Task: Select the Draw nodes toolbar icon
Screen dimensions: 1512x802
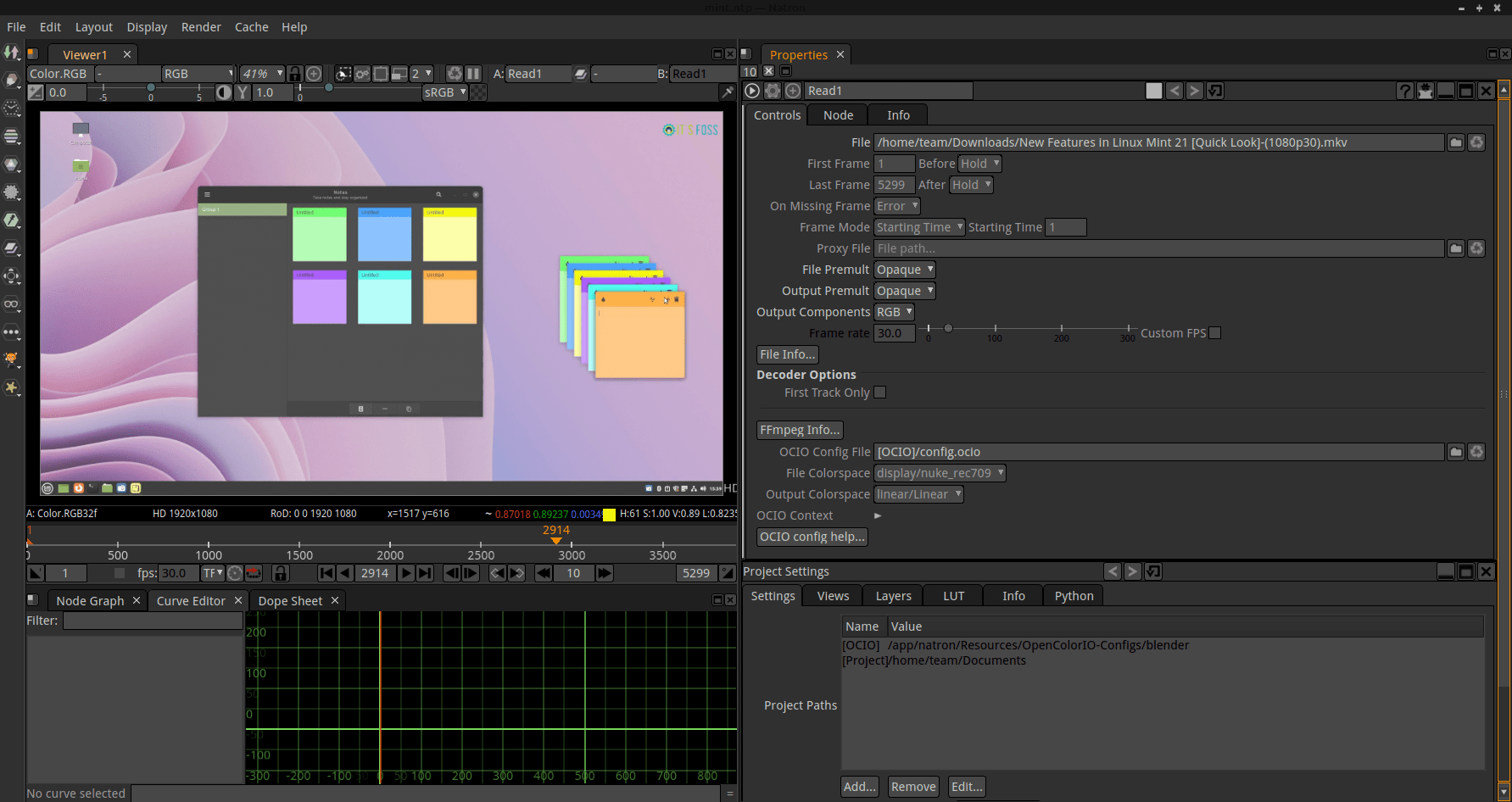Action: tap(12, 80)
